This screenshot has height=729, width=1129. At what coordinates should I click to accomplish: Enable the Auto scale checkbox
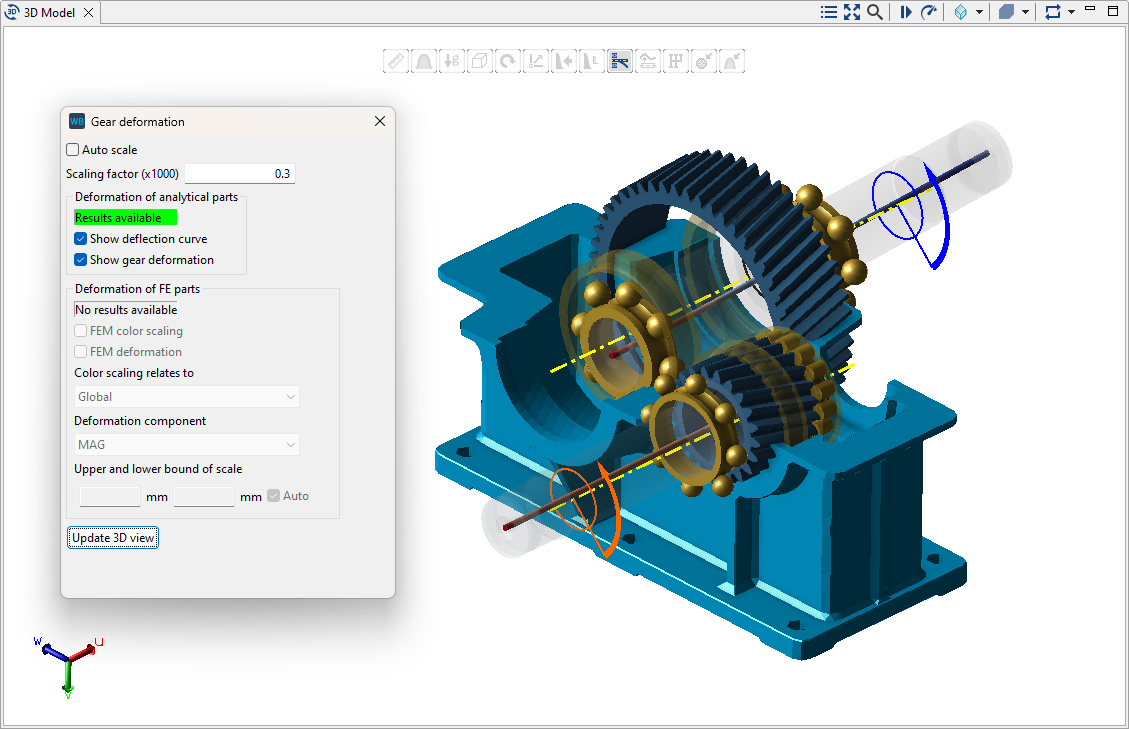[x=72, y=149]
